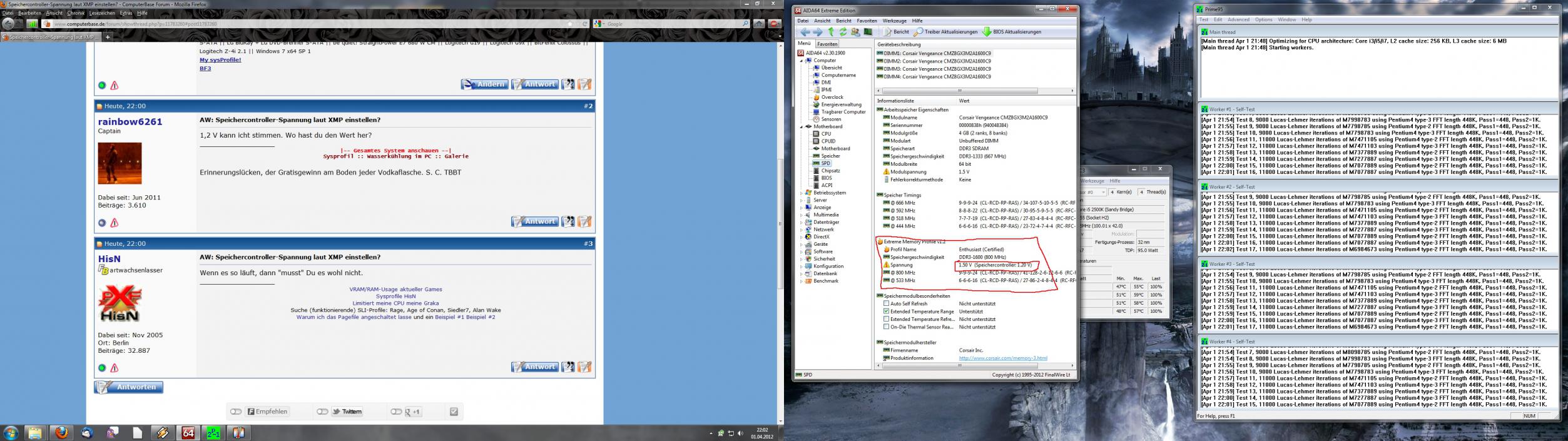The image size is (1568, 441).
Task: Open BIOS Aktualisierungen in AIDA64
Action: [1012, 32]
